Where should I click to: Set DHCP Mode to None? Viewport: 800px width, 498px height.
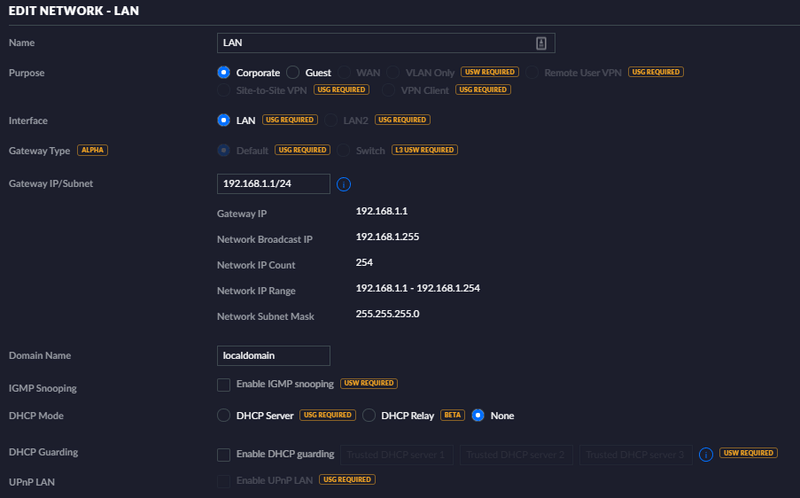[478, 415]
